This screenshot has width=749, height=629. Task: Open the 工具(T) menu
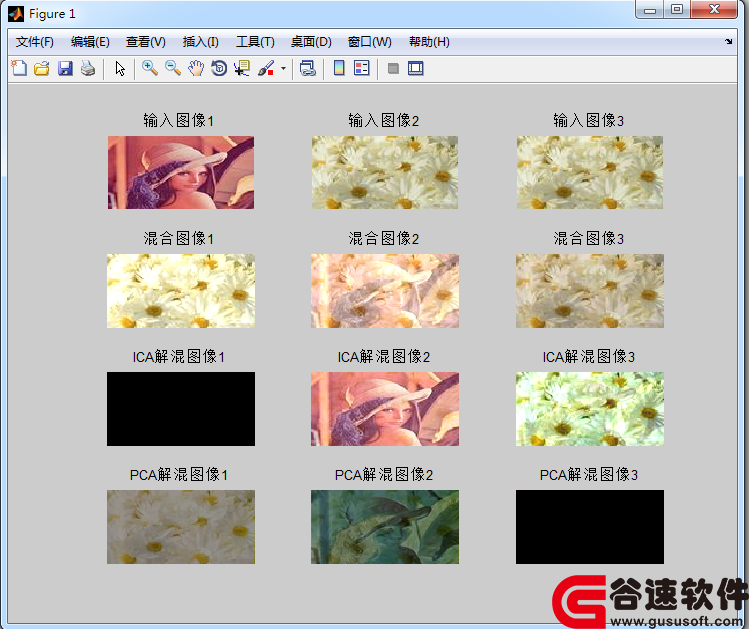tap(255, 42)
